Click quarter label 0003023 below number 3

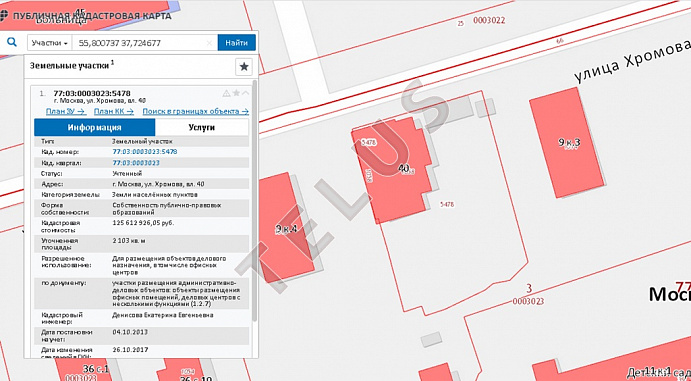click(x=528, y=301)
